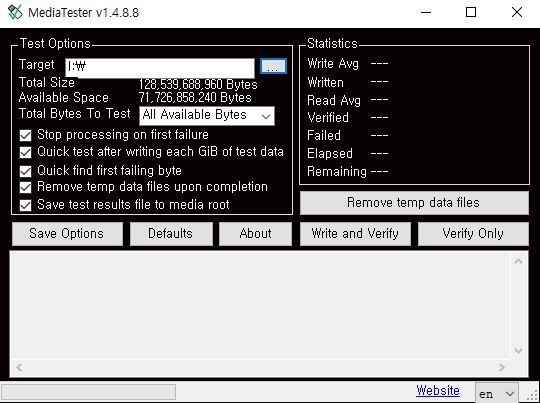Toggle Quick find first failing byte checkbox
The width and height of the screenshot is (540, 403).
tap(25, 171)
